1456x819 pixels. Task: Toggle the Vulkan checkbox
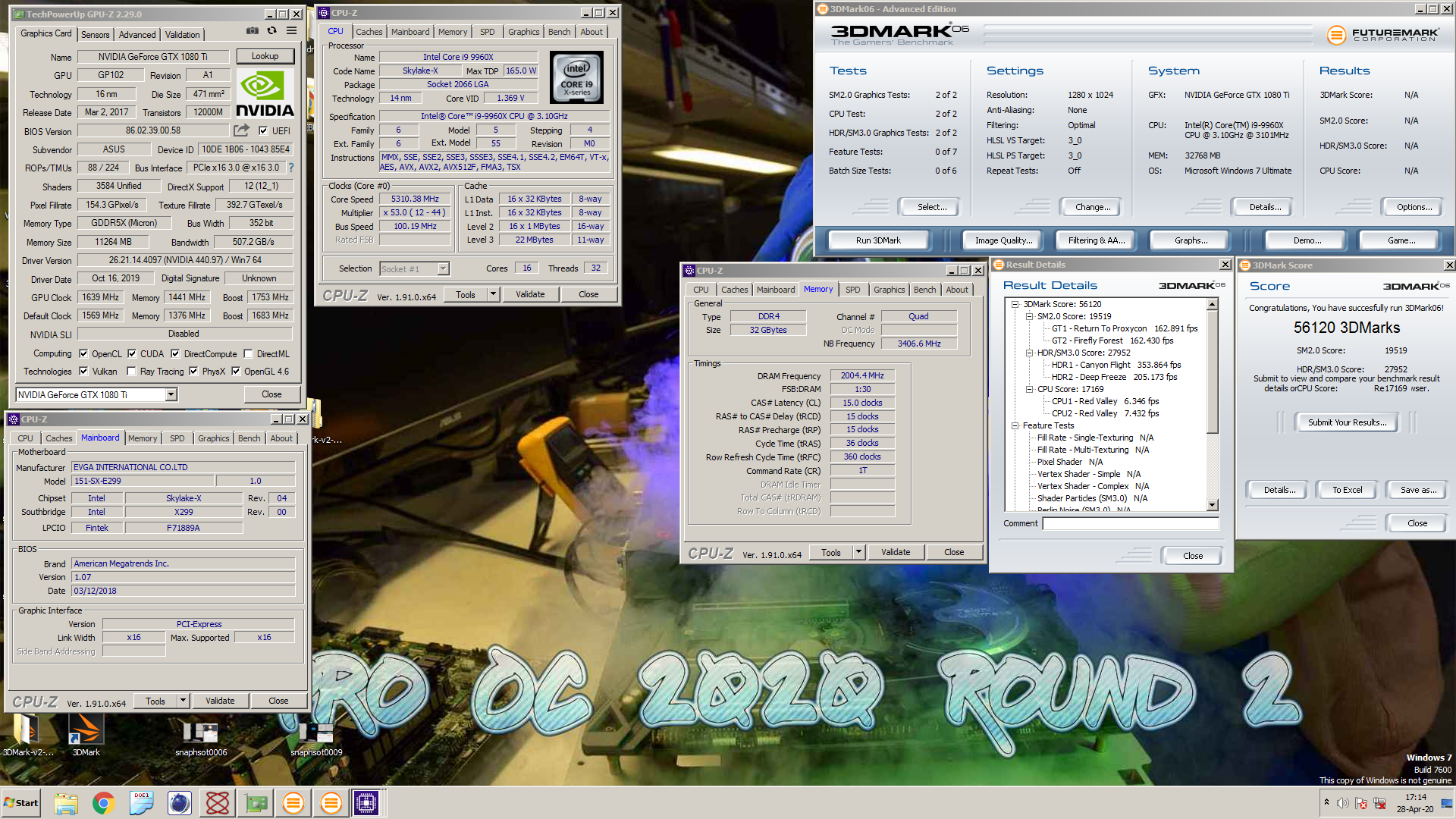[83, 371]
